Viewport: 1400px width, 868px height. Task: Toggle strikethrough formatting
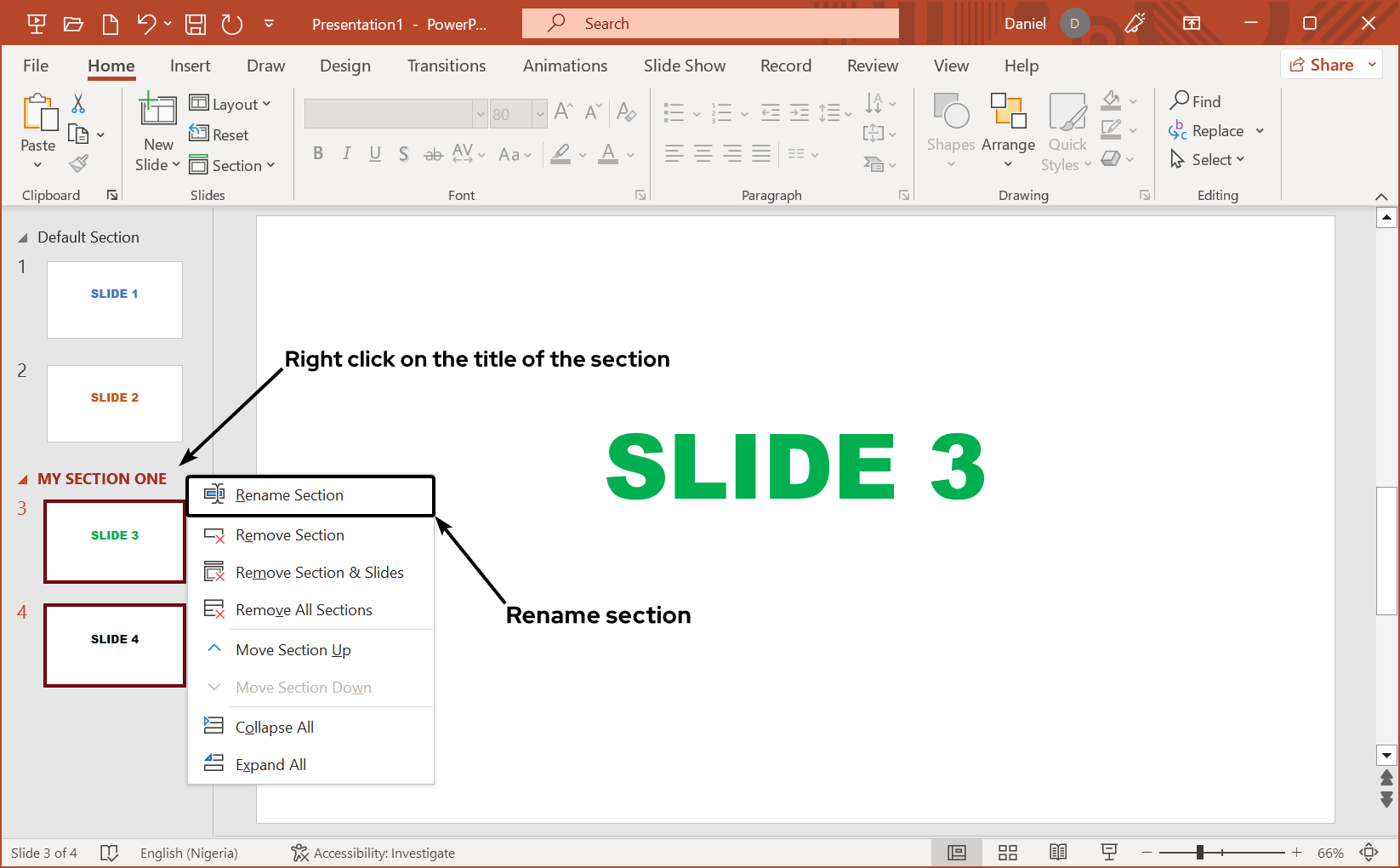point(433,153)
